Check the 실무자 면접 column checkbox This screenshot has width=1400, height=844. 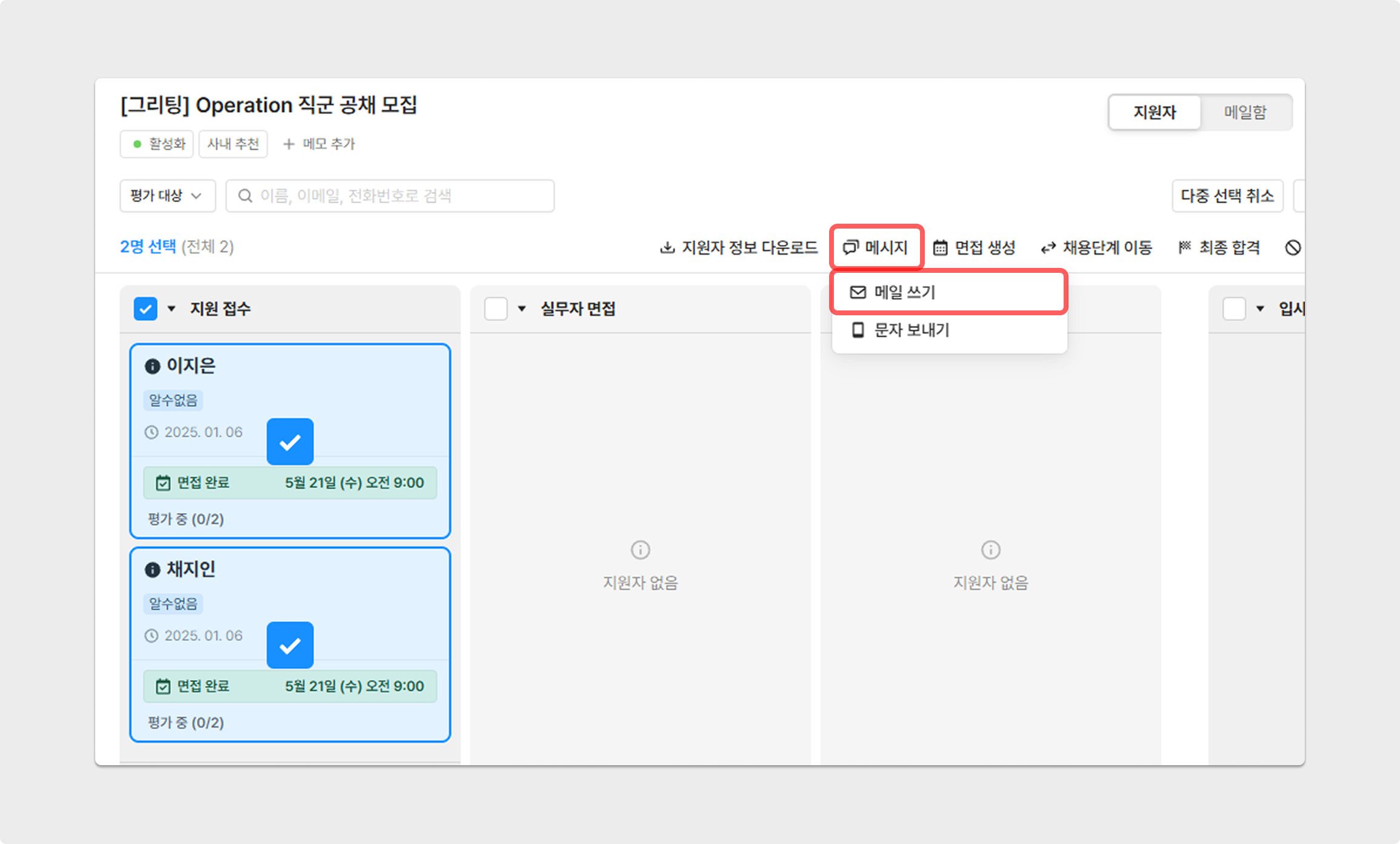(x=496, y=309)
